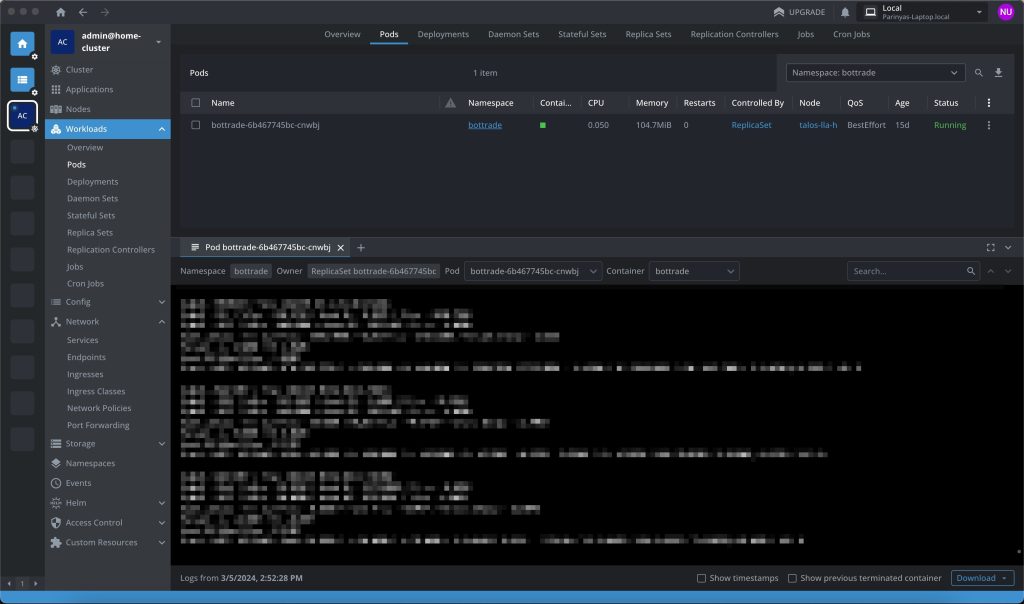Image resolution: width=1024 pixels, height=604 pixels.
Task: Click the pod list search icon
Action: [979, 73]
